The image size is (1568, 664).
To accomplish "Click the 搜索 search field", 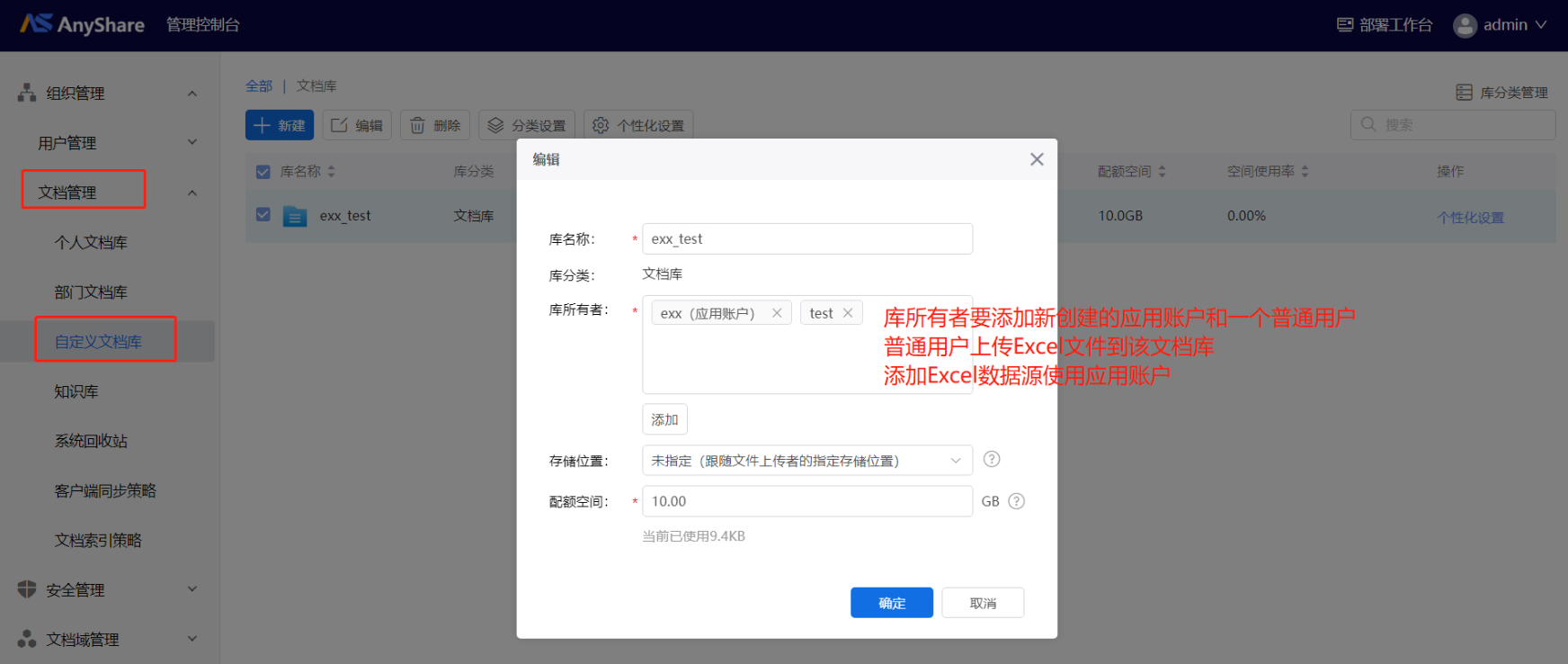I will tap(1453, 125).
